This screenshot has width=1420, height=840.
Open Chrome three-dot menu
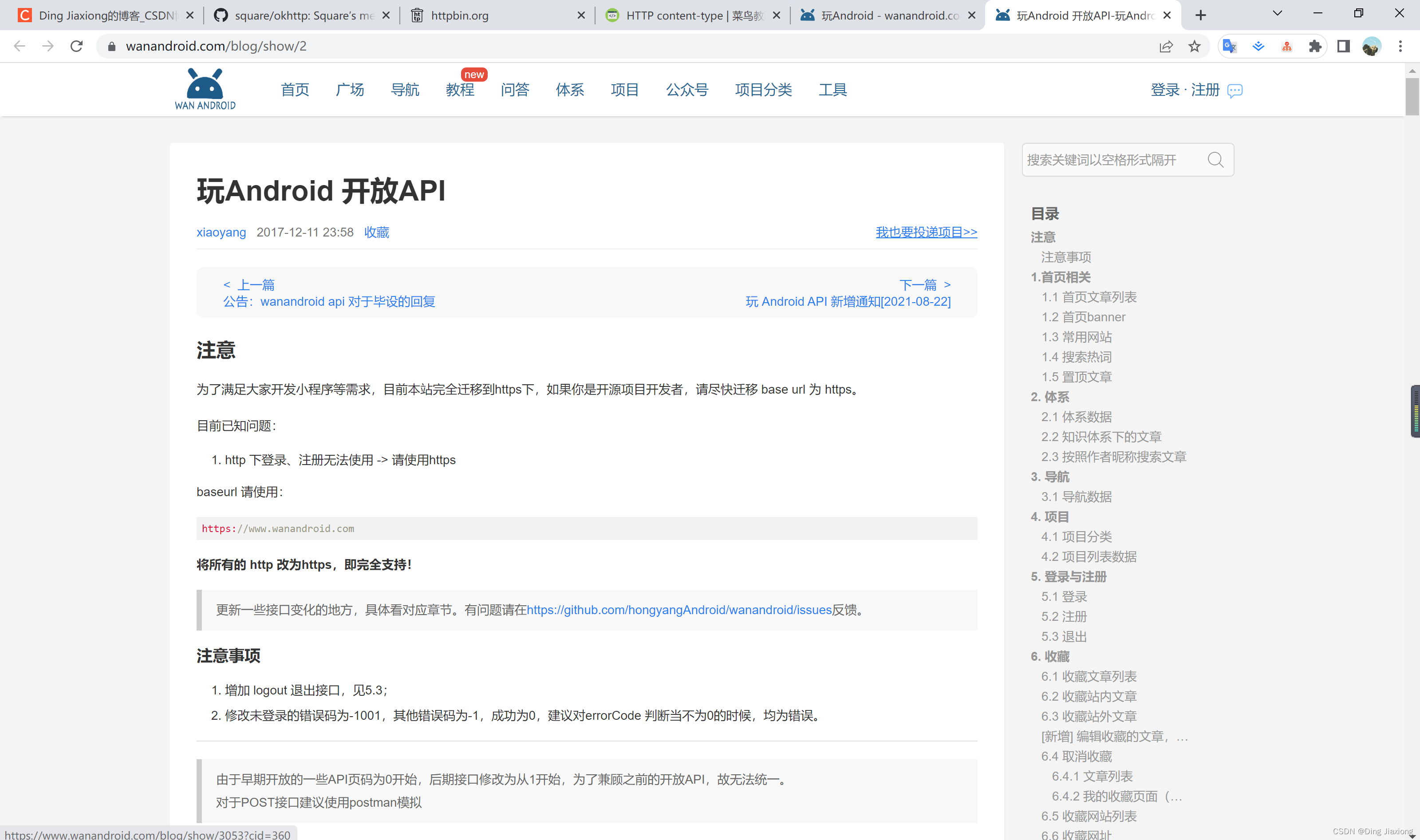tap(1400, 47)
